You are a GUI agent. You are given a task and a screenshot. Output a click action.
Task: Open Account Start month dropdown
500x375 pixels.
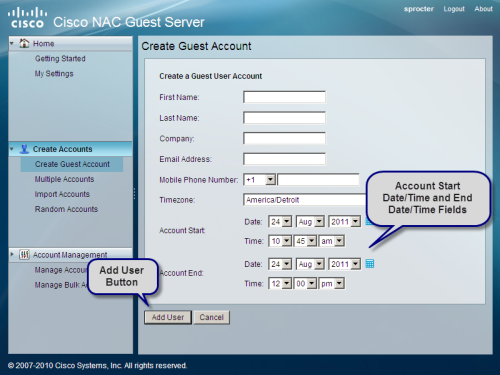tap(310, 222)
